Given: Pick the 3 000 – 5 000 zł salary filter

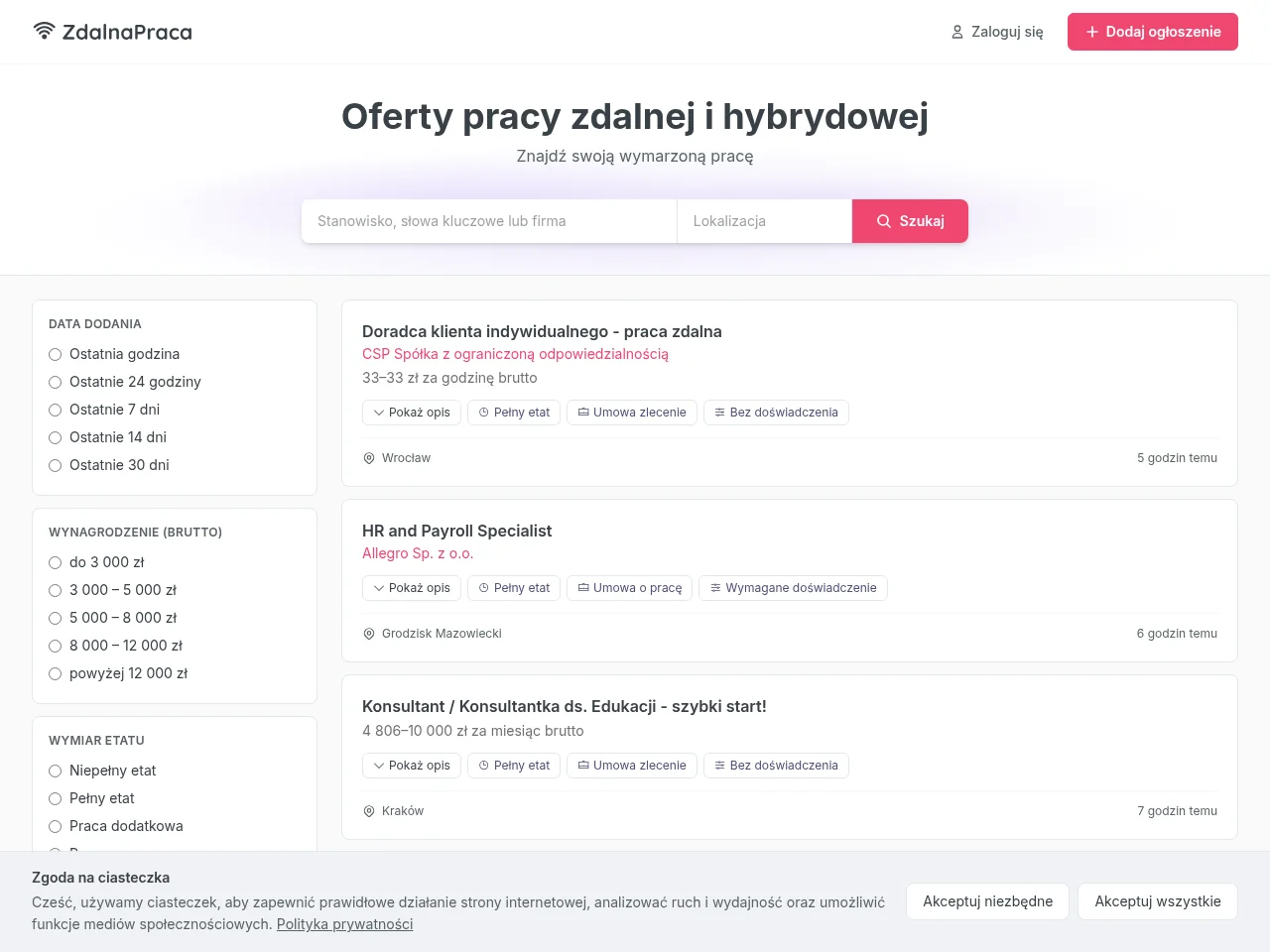Looking at the screenshot, I should pyautogui.click(x=56, y=590).
